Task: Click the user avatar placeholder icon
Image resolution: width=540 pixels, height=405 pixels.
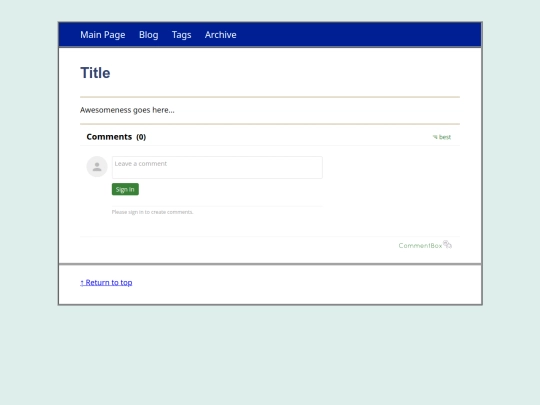Action: (97, 167)
